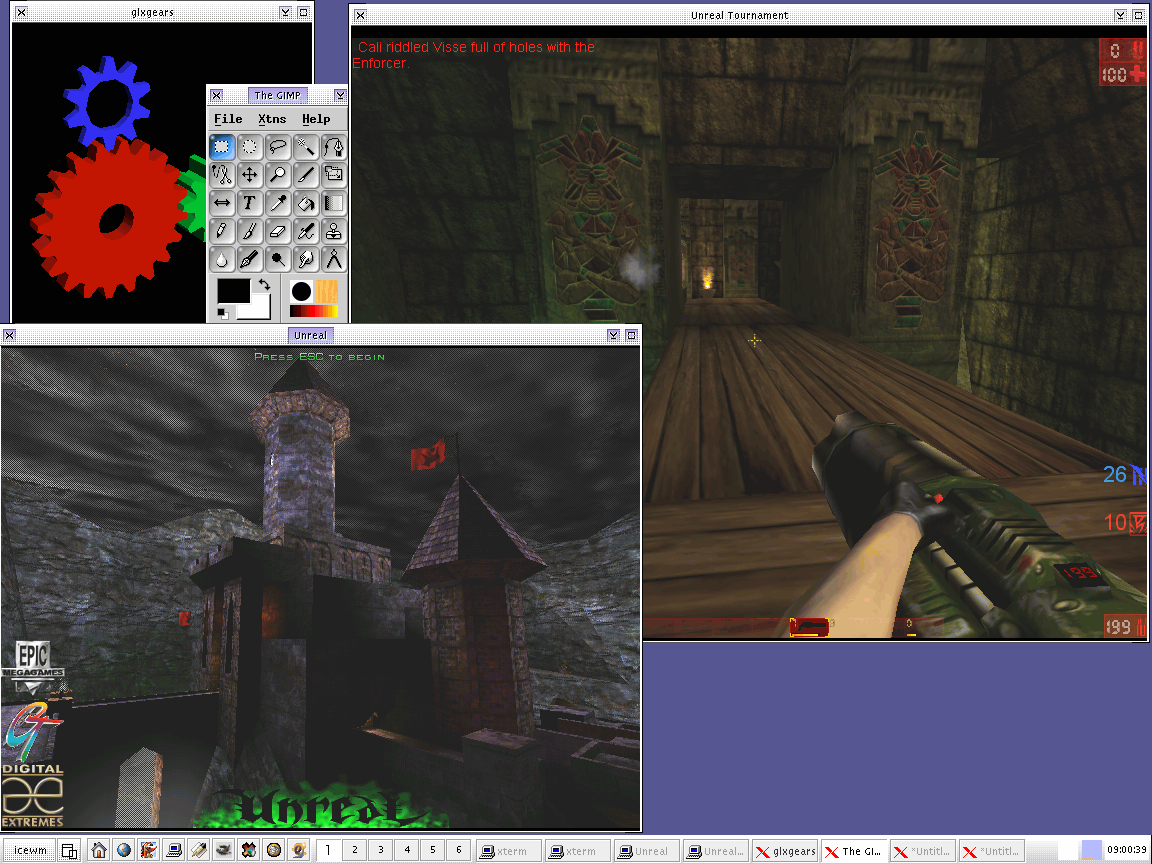Open the File menu in GIMP
The height and width of the screenshot is (864, 1152).
pos(228,119)
